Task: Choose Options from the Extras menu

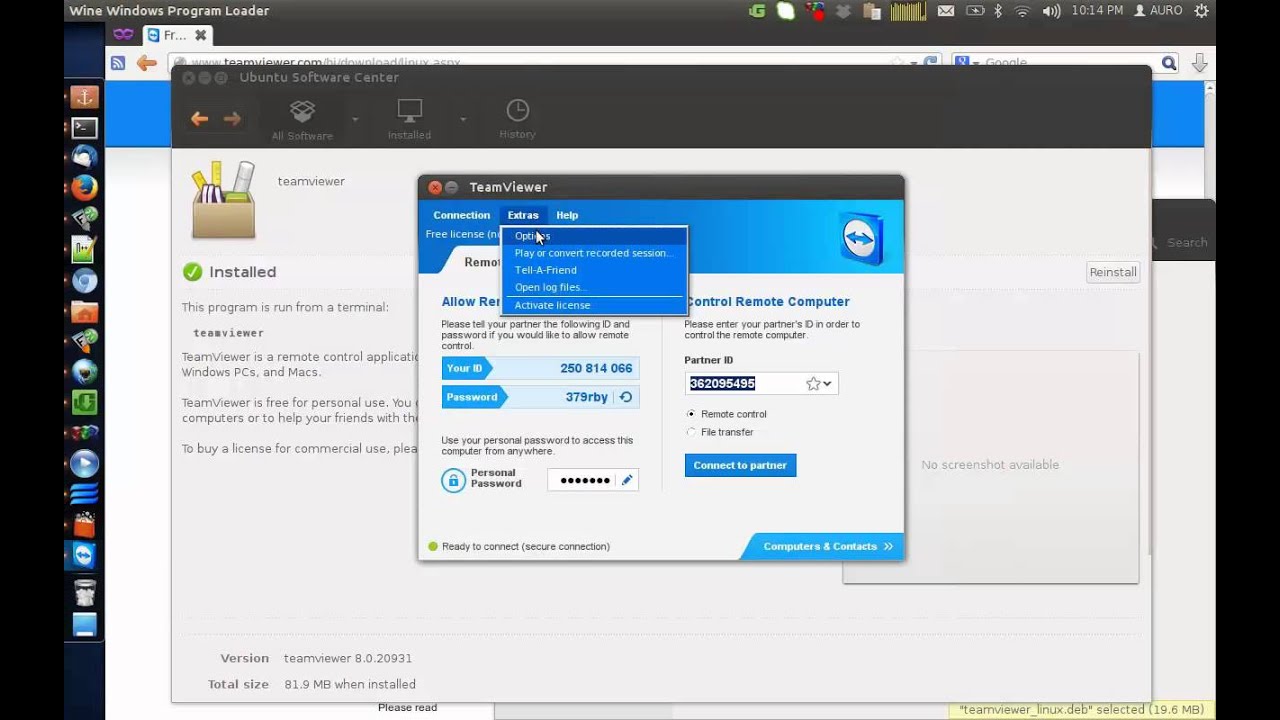Action: click(594, 236)
